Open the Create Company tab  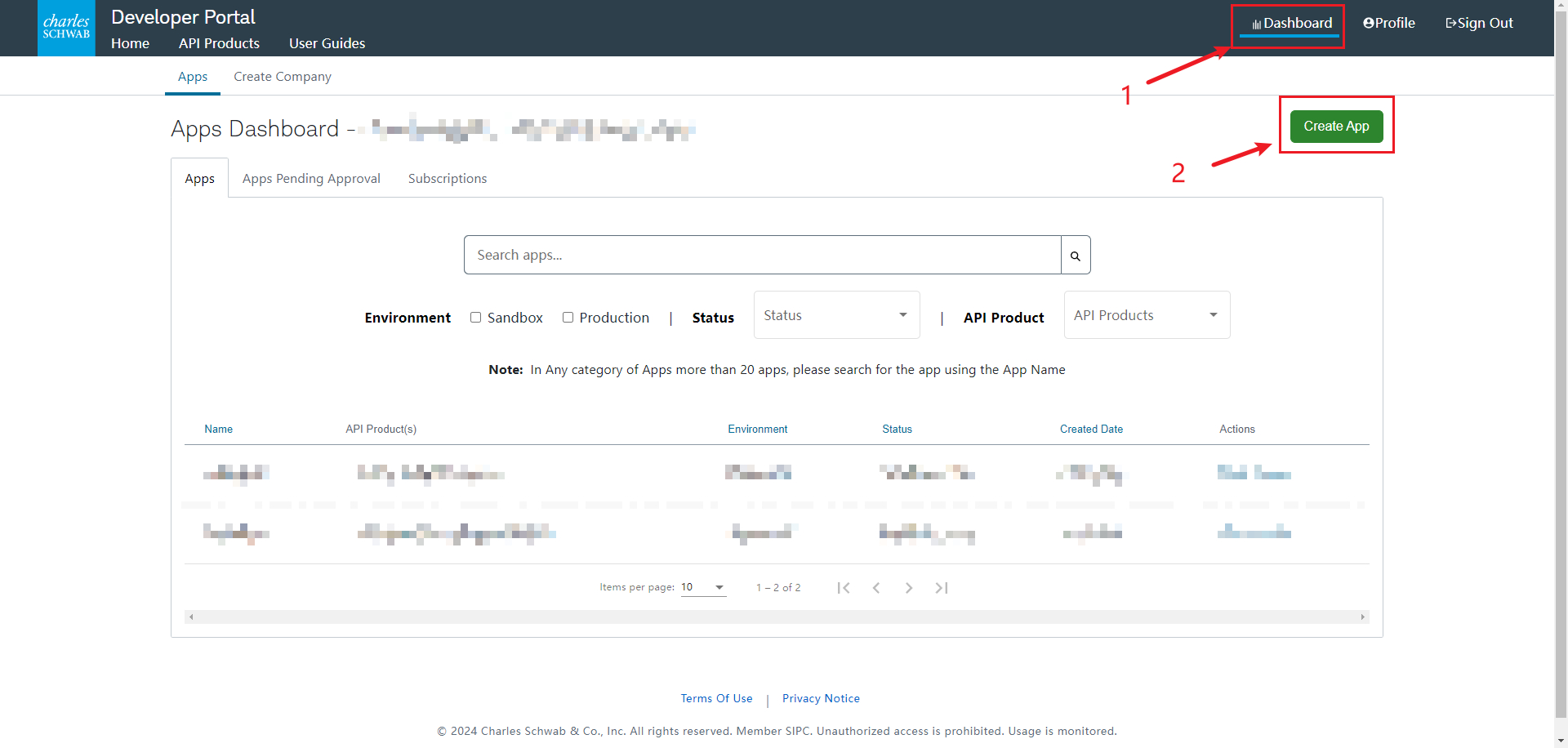point(283,77)
